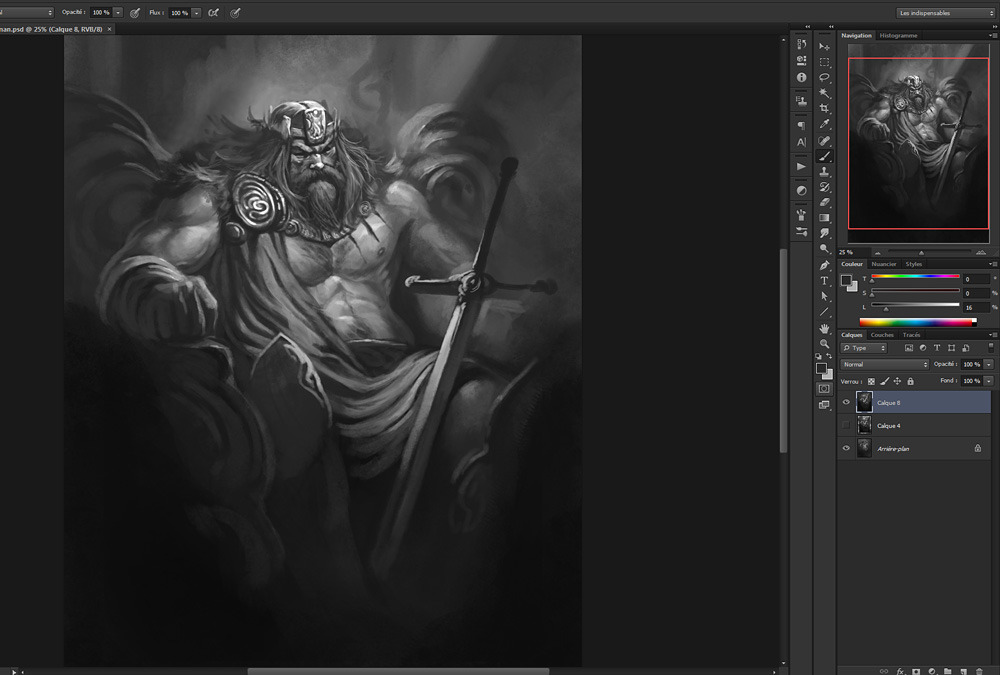
Task: Switch to the Nuancier tab
Action: click(884, 264)
